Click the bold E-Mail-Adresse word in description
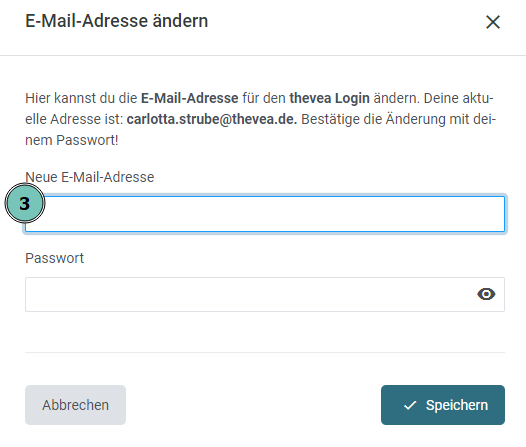526x447 pixels. (190, 98)
